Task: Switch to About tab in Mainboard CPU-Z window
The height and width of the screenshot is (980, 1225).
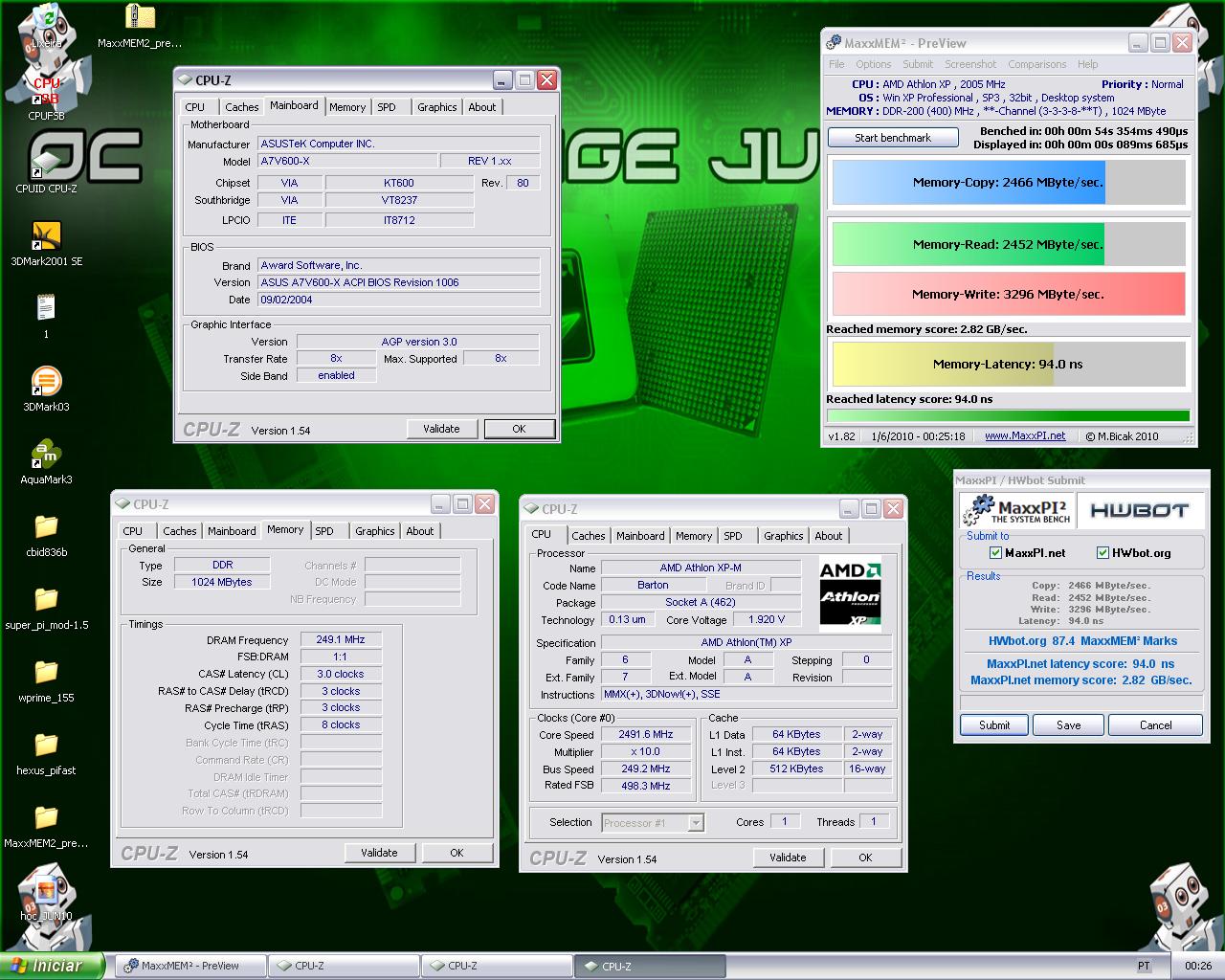Action: pyautogui.click(x=481, y=107)
